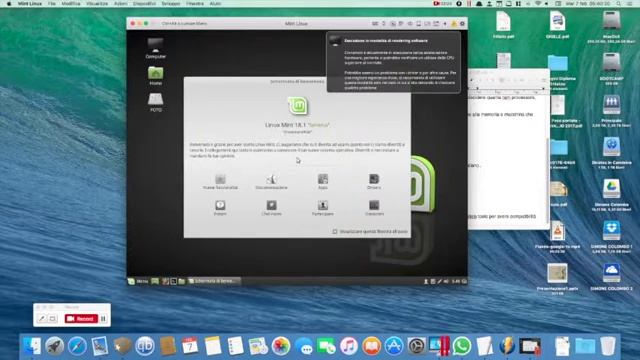Click the clock in Mint panel

(x=456, y=281)
